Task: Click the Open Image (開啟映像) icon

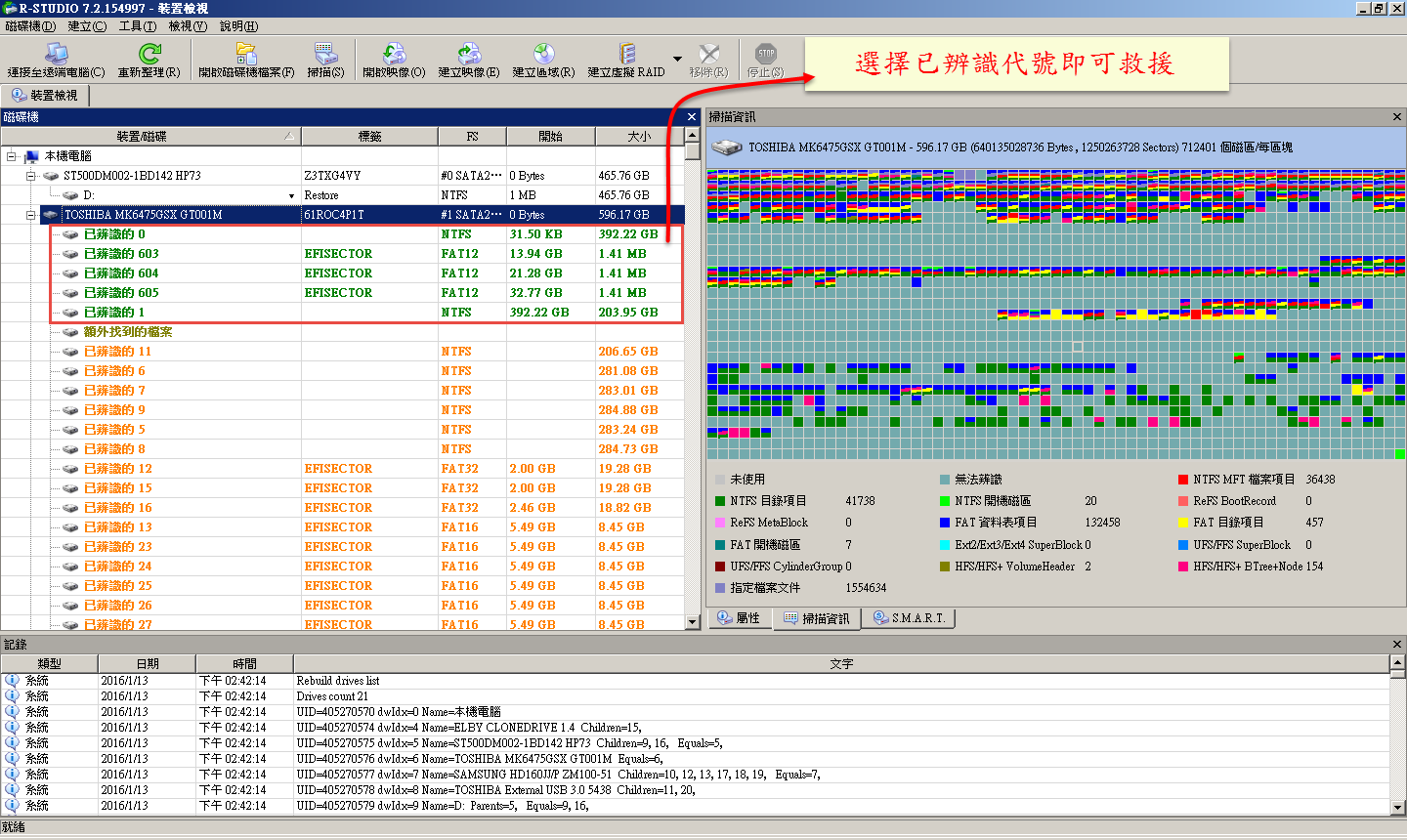Action: [x=394, y=54]
